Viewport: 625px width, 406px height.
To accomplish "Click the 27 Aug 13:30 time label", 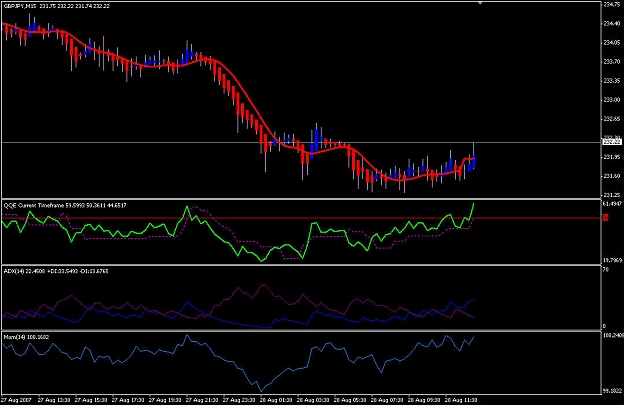I will [x=54, y=400].
